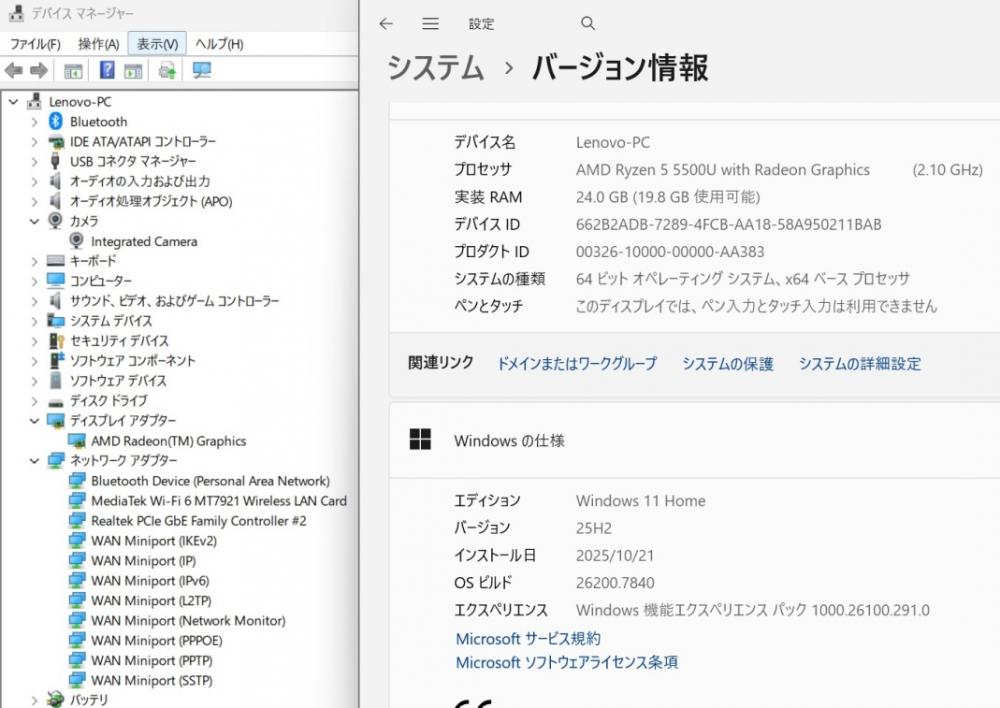Click the search magnifier icon in Settings

click(588, 24)
